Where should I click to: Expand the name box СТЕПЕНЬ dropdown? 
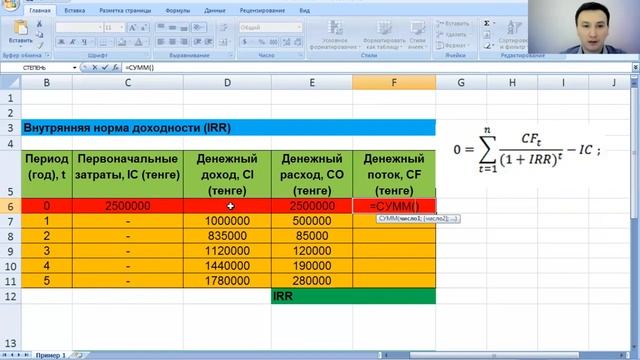point(75,68)
